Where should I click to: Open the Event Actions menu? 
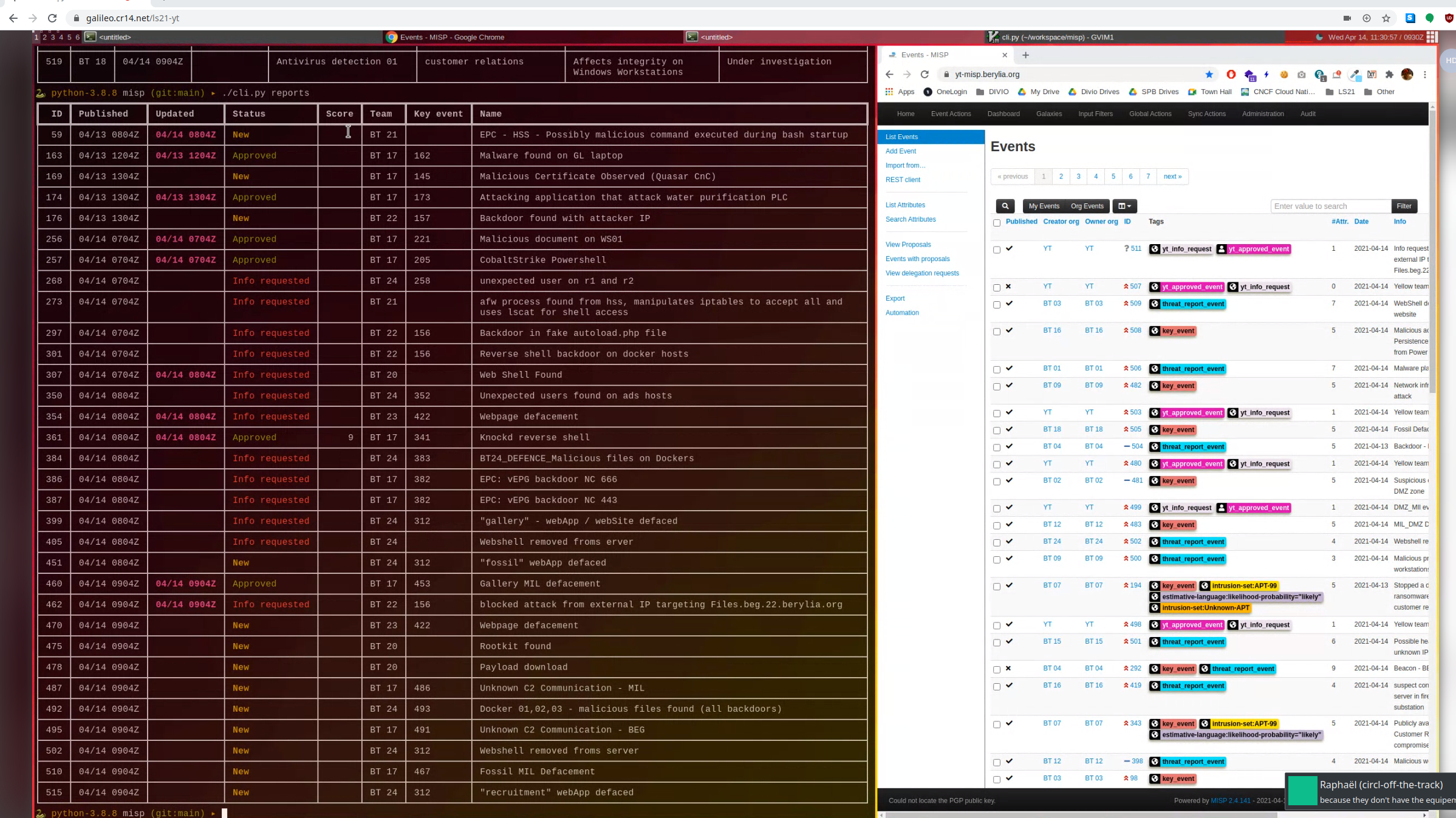[x=951, y=114]
